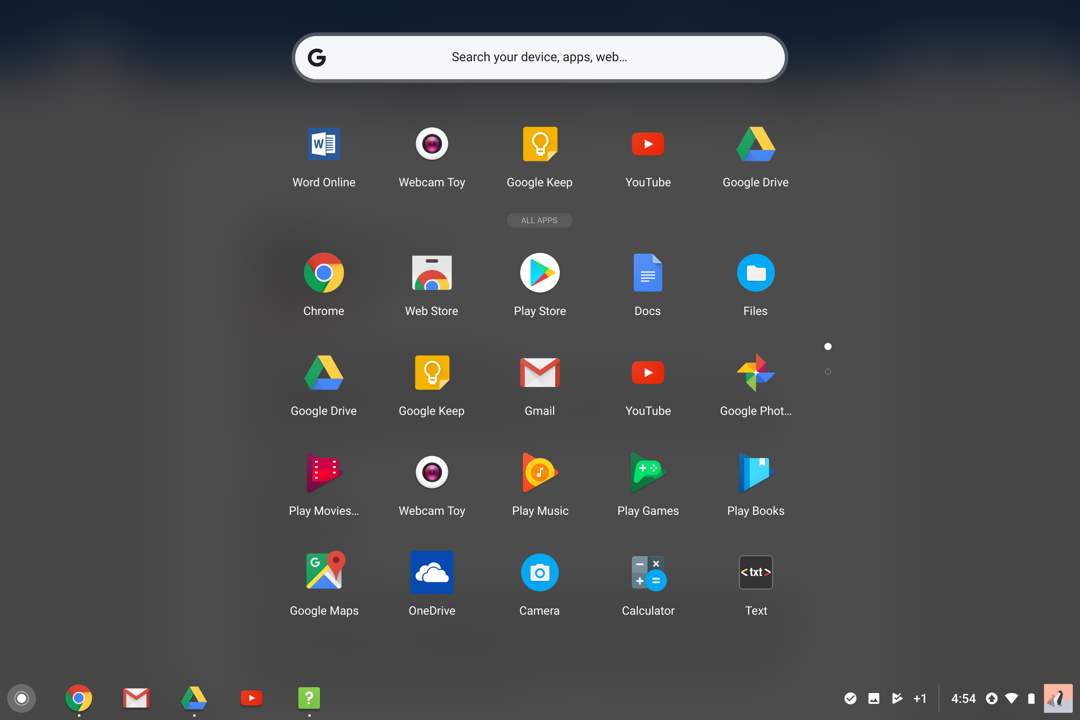The width and height of the screenshot is (1080, 720).
Task: Open Gmail from the shelf
Action: point(136,698)
